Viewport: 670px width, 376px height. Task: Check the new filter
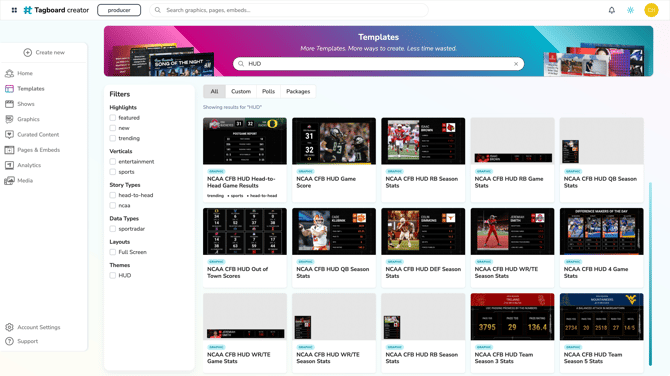point(113,128)
